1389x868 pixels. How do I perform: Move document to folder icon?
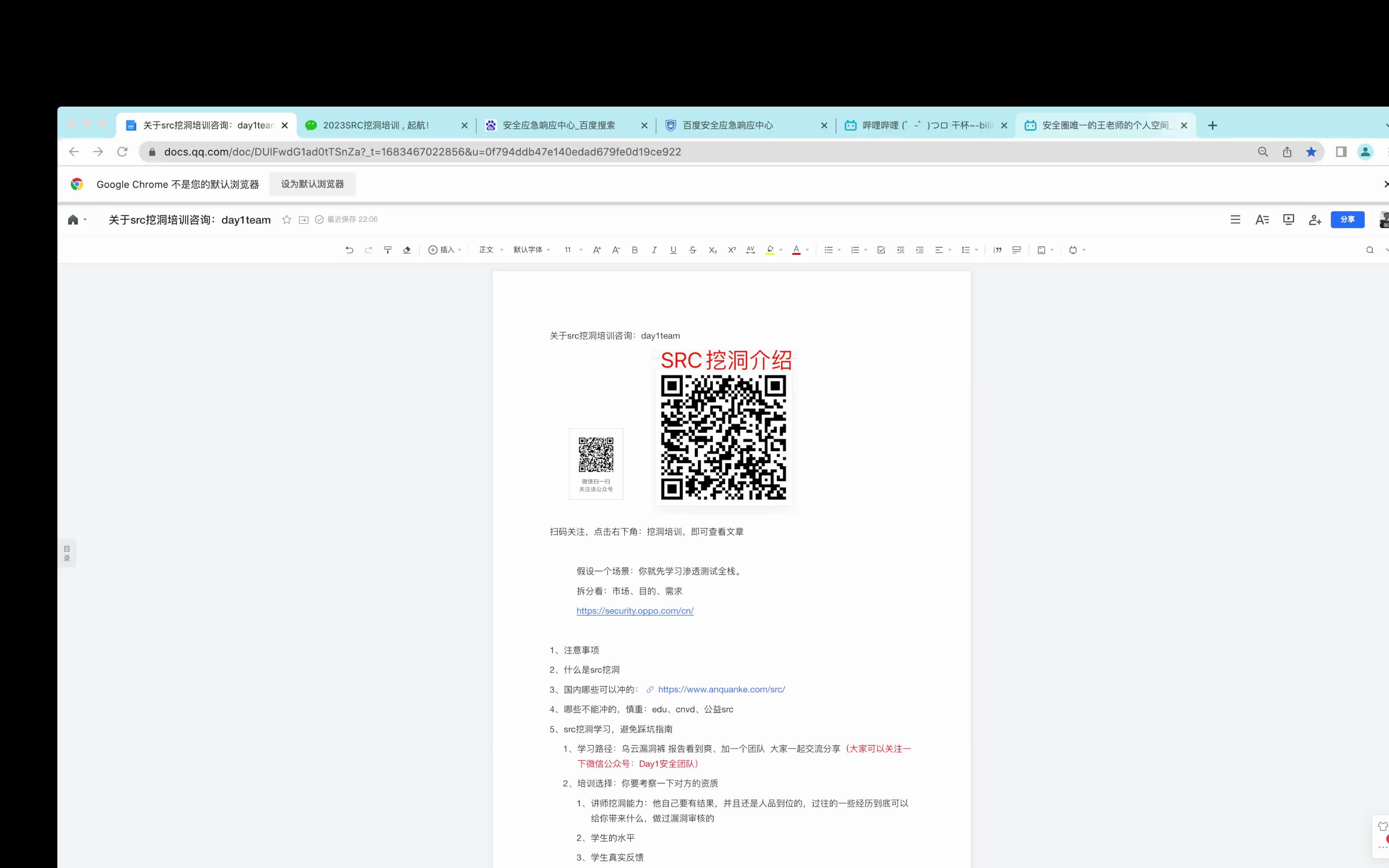click(304, 219)
